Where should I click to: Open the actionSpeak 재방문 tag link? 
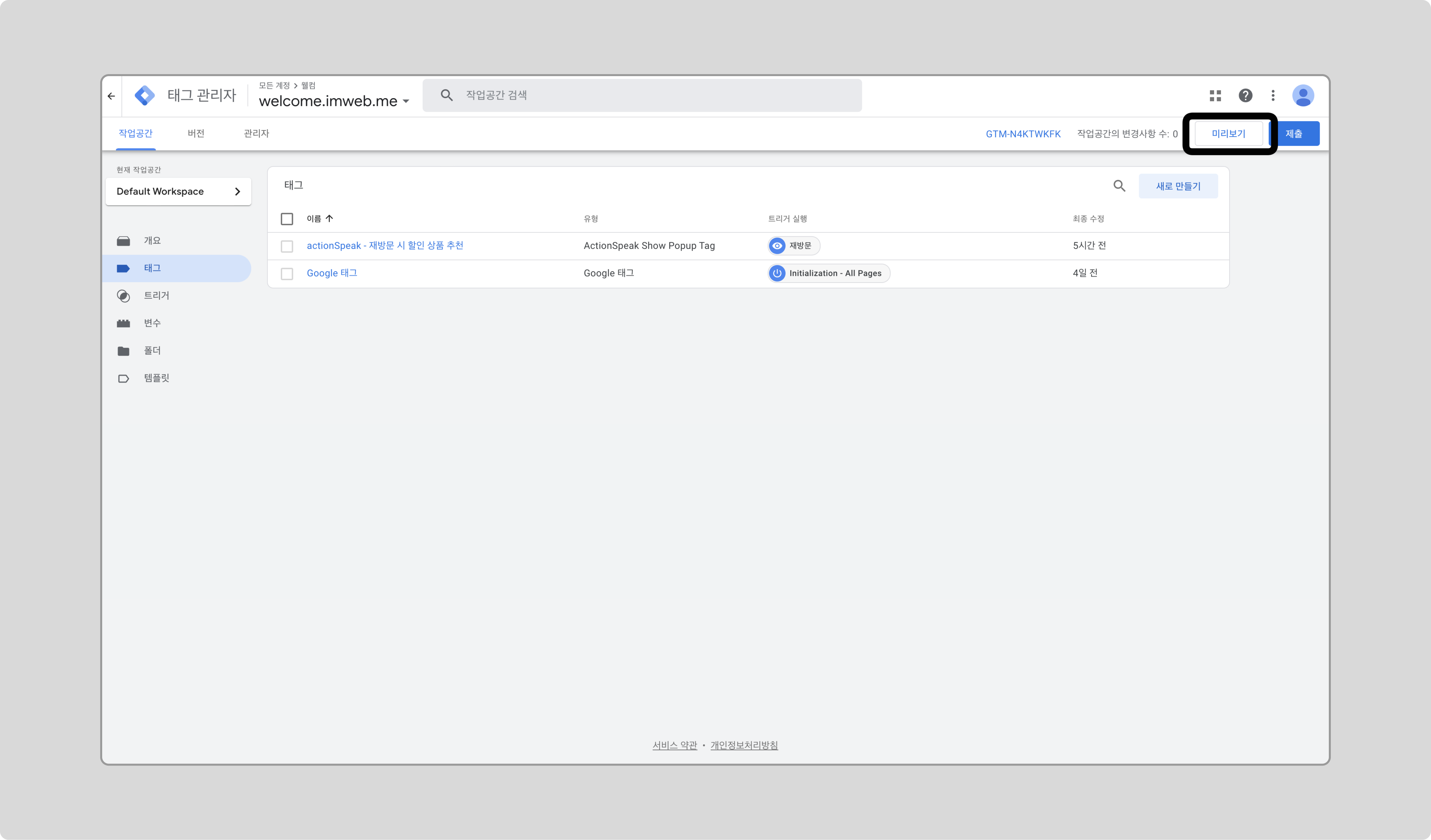coord(385,245)
